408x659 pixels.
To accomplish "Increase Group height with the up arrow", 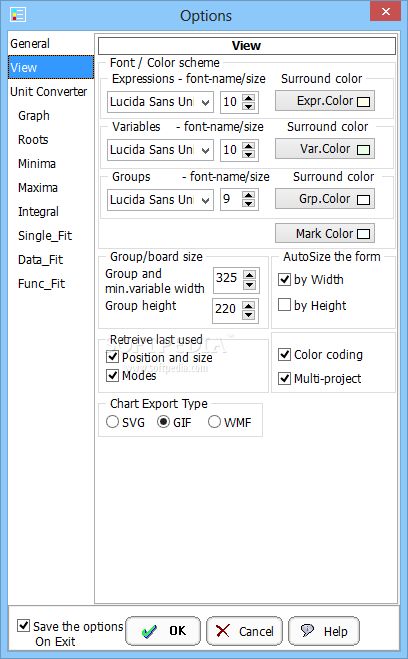I will (x=249, y=306).
